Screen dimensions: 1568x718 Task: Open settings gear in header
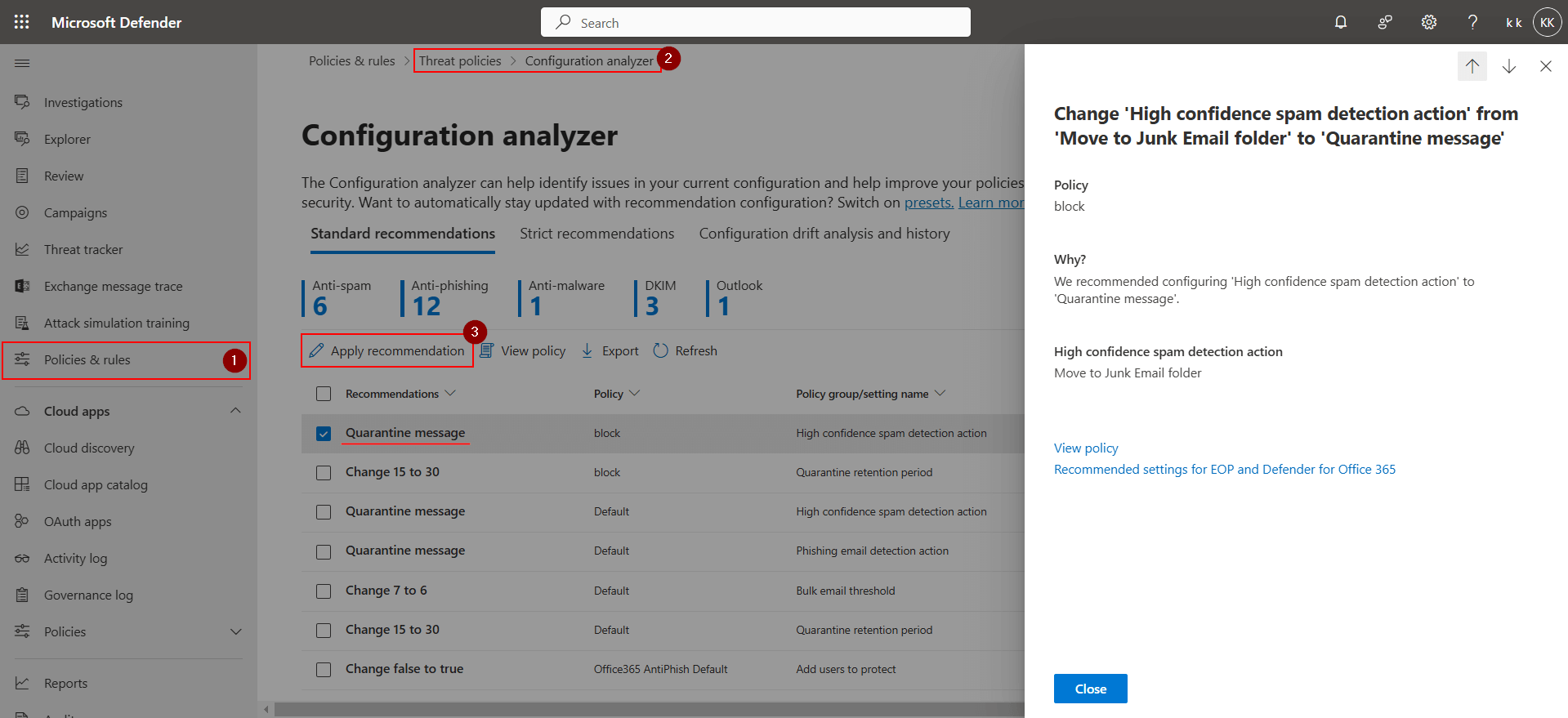click(x=1428, y=22)
